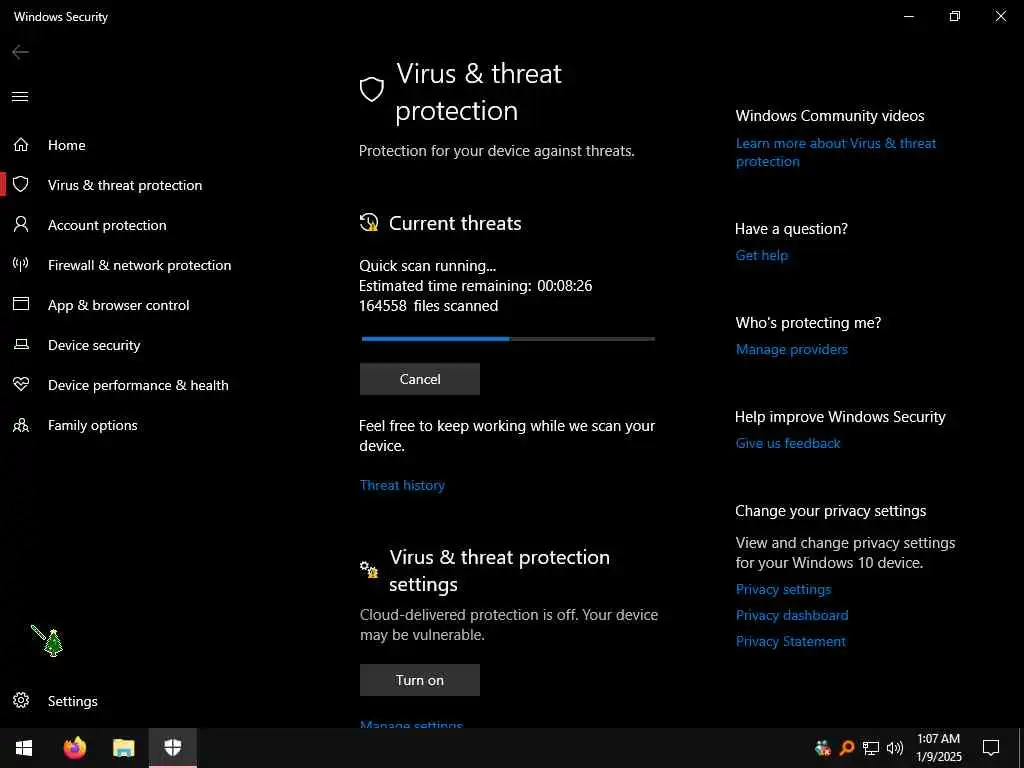Expand the hamburger navigation menu
Screen dimensions: 1024x768
click(20, 97)
